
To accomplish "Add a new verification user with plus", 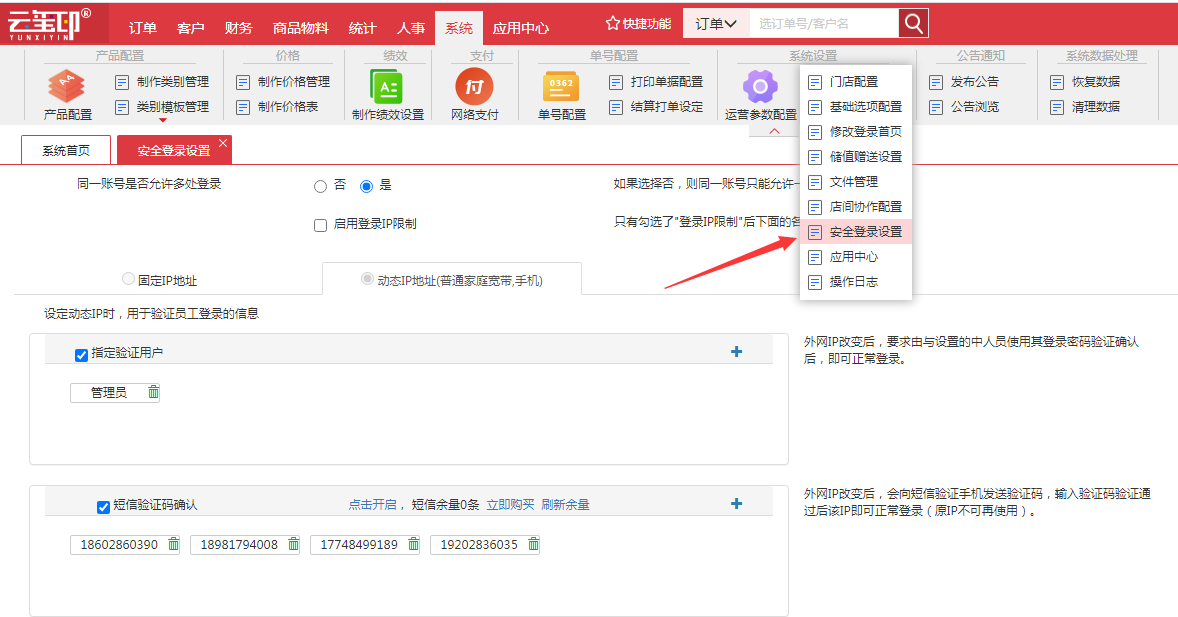I will [x=736, y=352].
